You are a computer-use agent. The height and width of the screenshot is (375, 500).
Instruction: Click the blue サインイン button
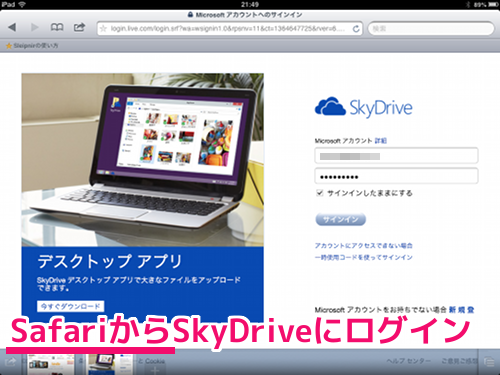340,219
